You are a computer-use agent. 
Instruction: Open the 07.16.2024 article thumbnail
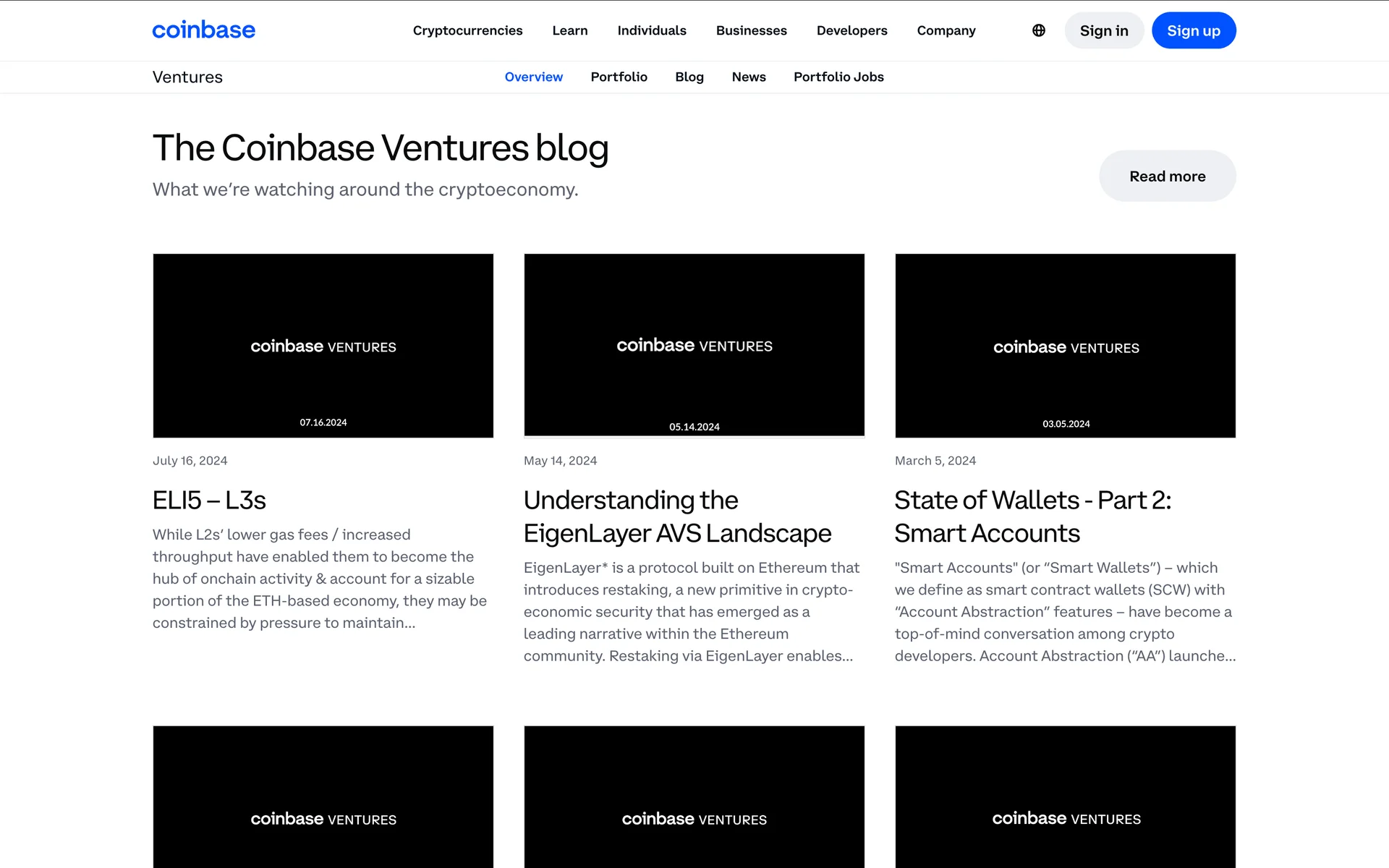[x=323, y=345]
